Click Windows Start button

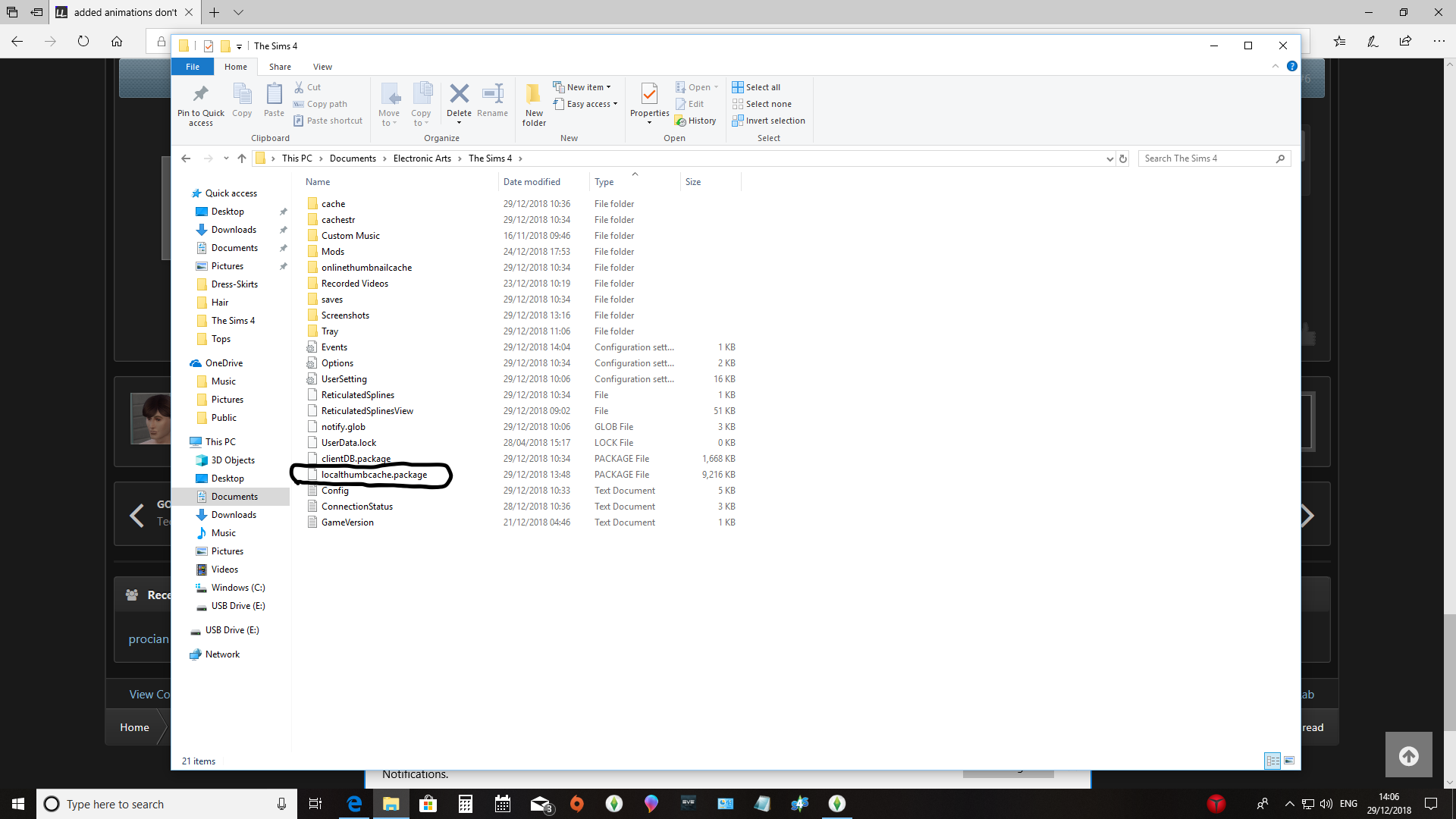click(18, 804)
